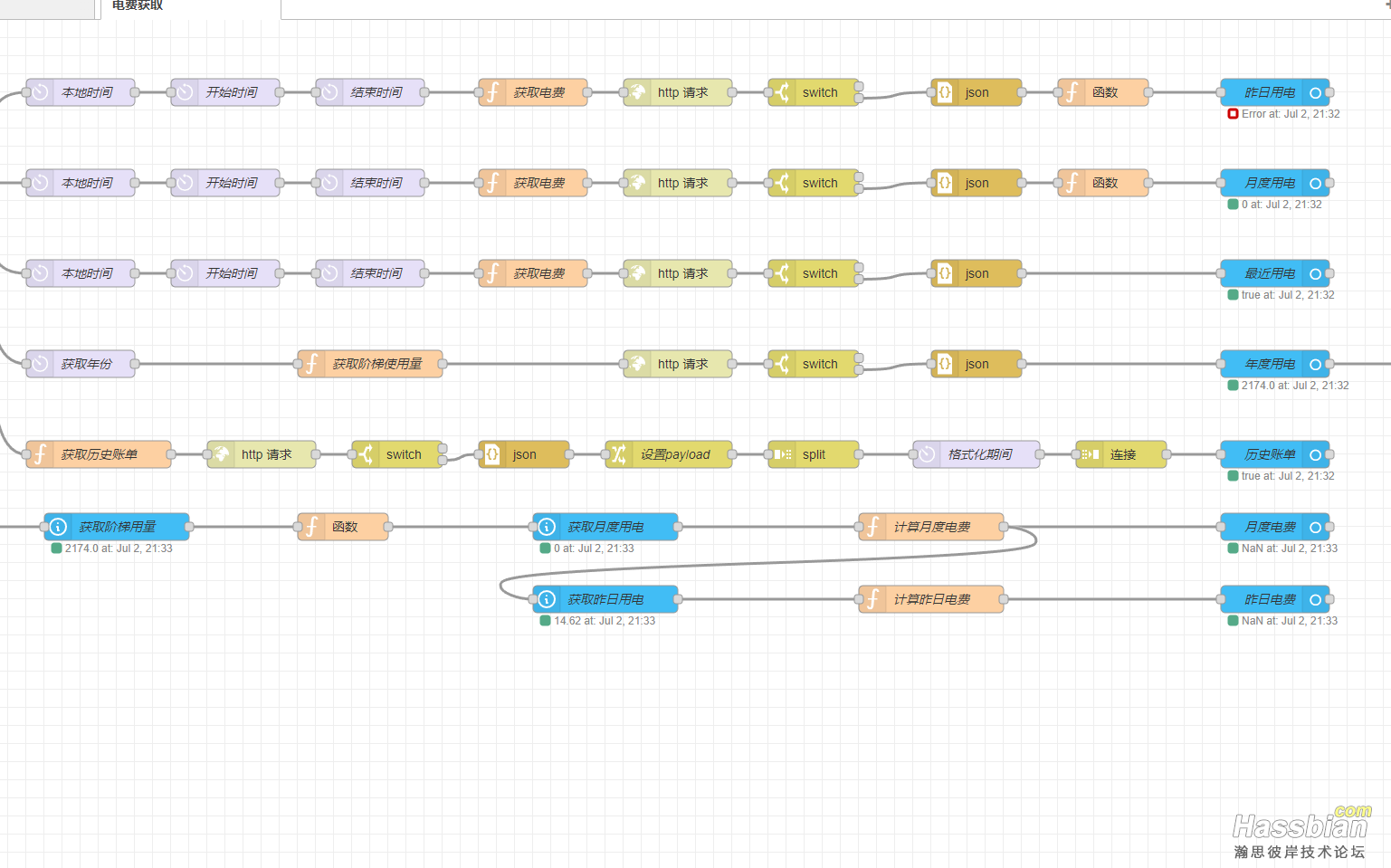Select the 月度电费 sensor node
This screenshot has width=1391, height=868.
1275,527
